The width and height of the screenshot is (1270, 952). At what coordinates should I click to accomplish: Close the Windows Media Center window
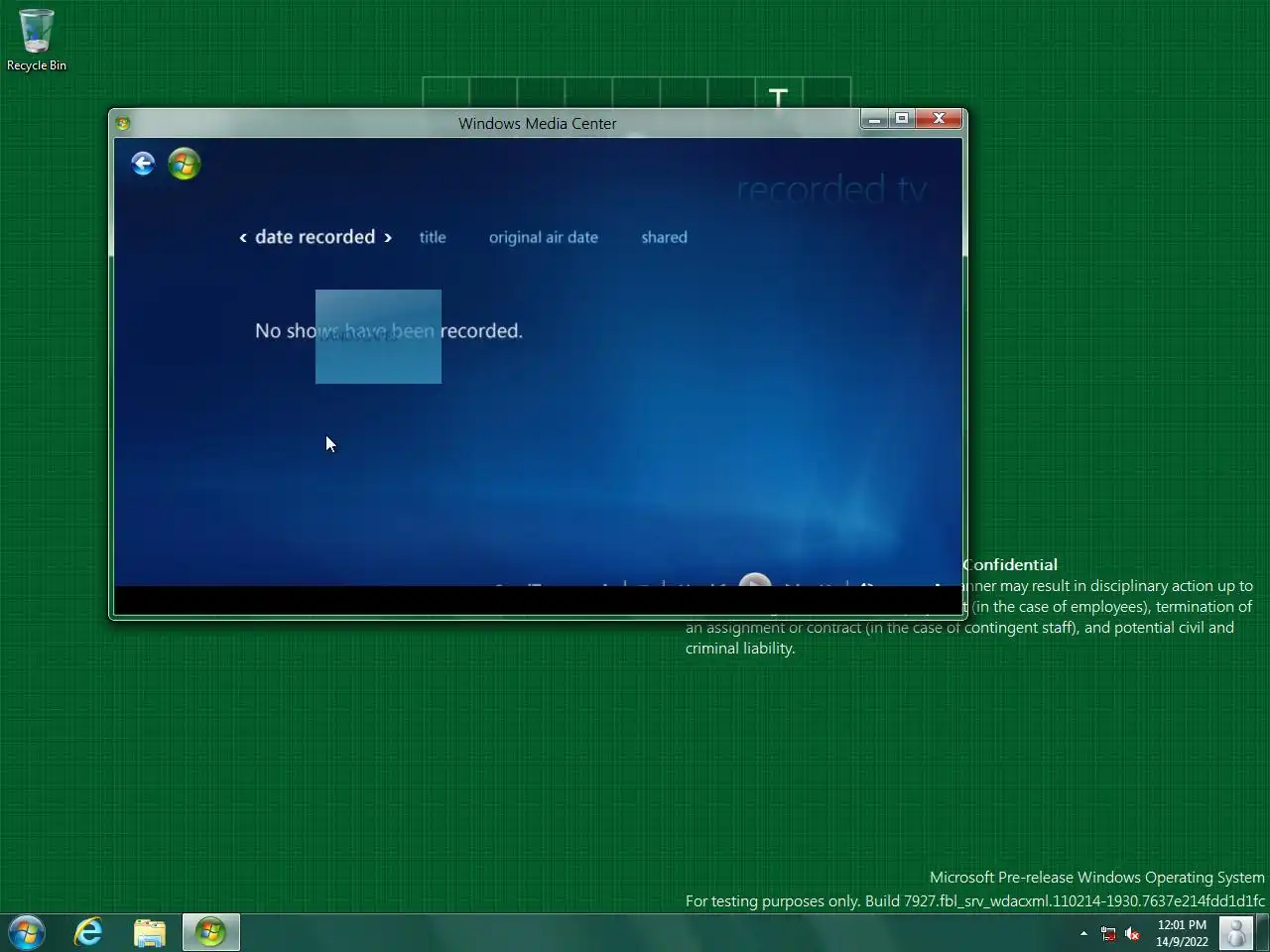(x=939, y=119)
